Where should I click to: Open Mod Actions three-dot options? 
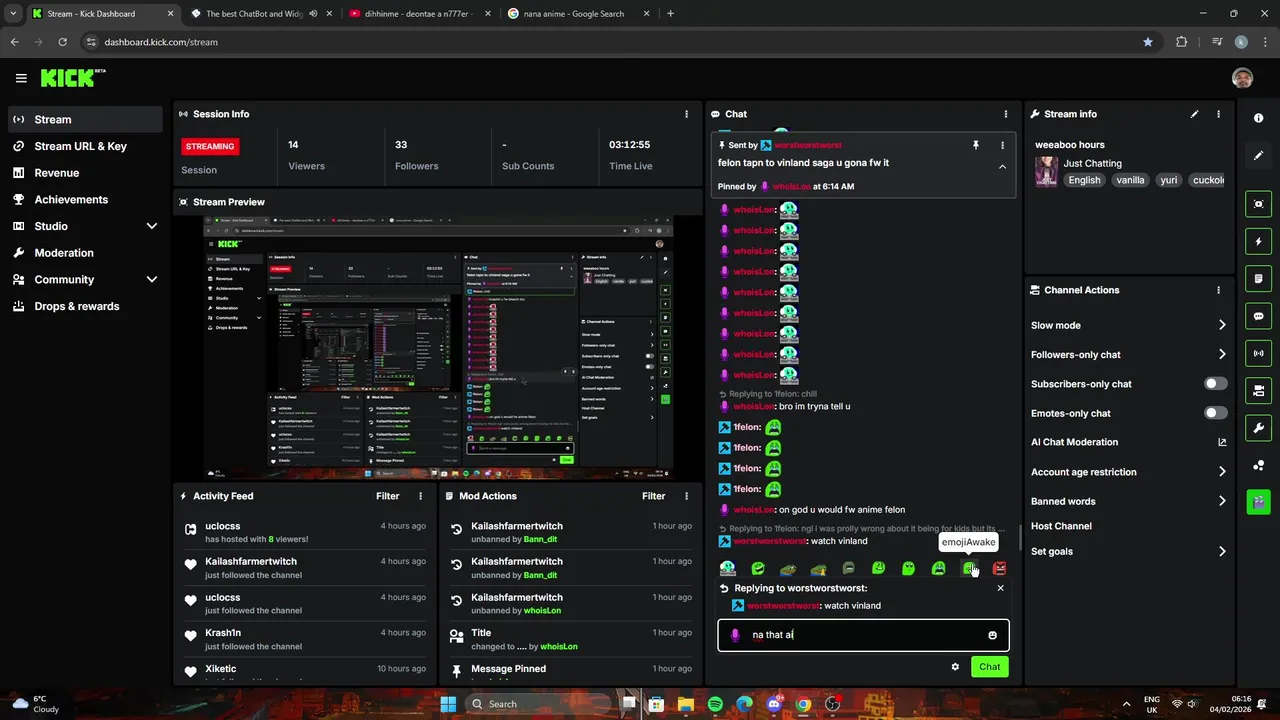point(686,496)
